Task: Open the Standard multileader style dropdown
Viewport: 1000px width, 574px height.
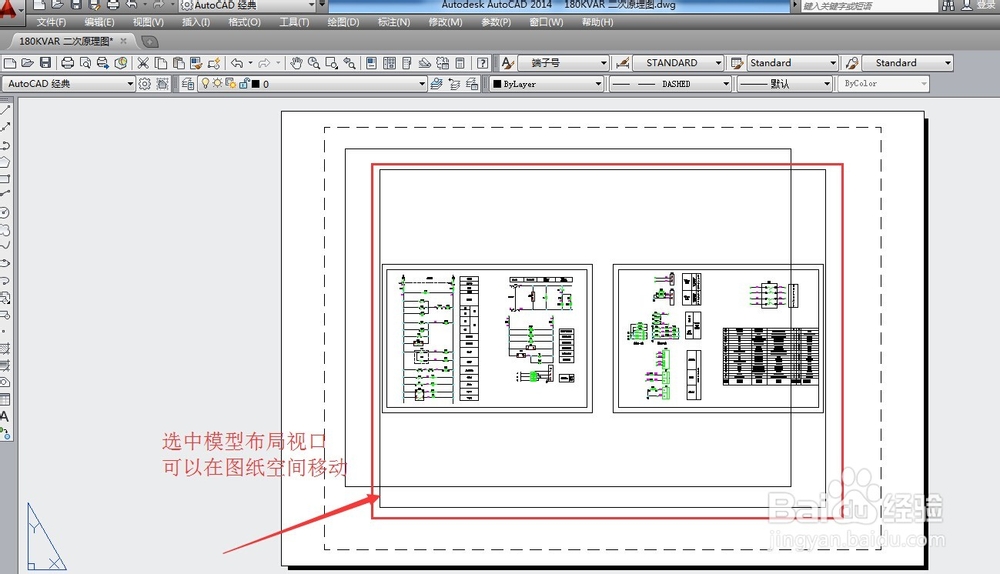Action: tap(907, 63)
